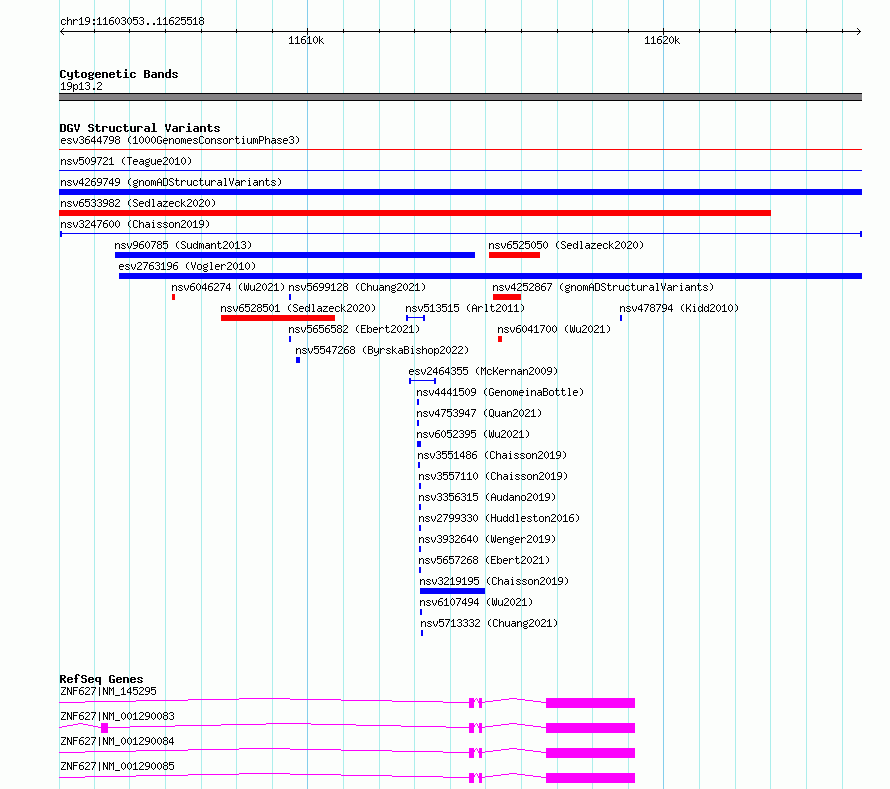This screenshot has width=890, height=789.
Task: Click the nsv5699128 (Chuang2021) label
Action: point(357,287)
